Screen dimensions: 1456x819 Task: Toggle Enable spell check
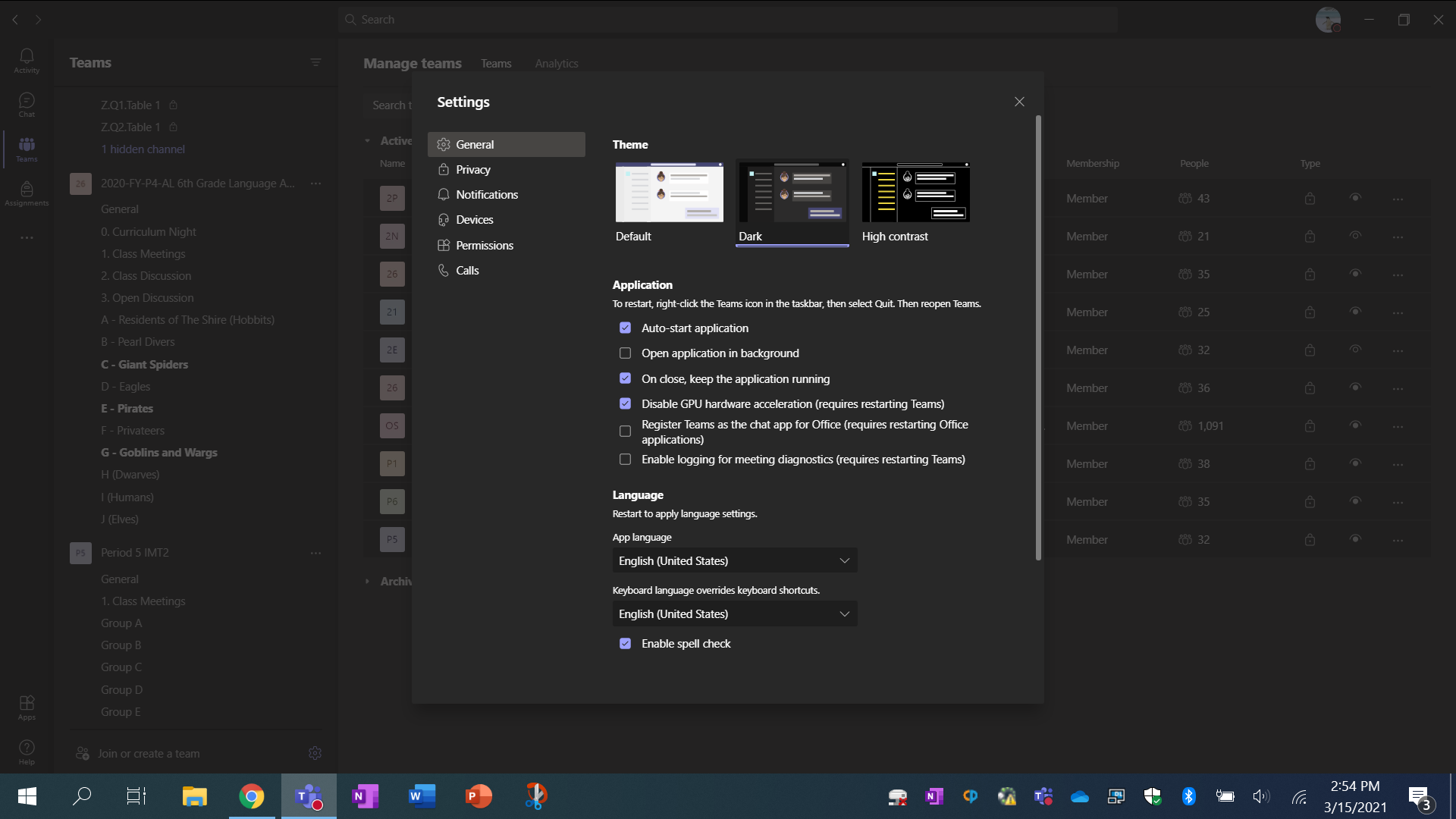click(625, 644)
